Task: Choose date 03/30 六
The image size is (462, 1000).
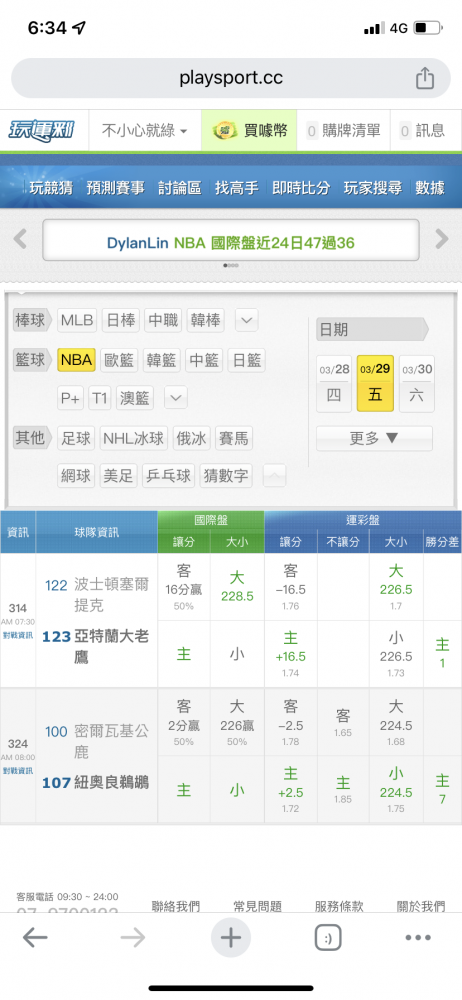Action: [x=417, y=384]
